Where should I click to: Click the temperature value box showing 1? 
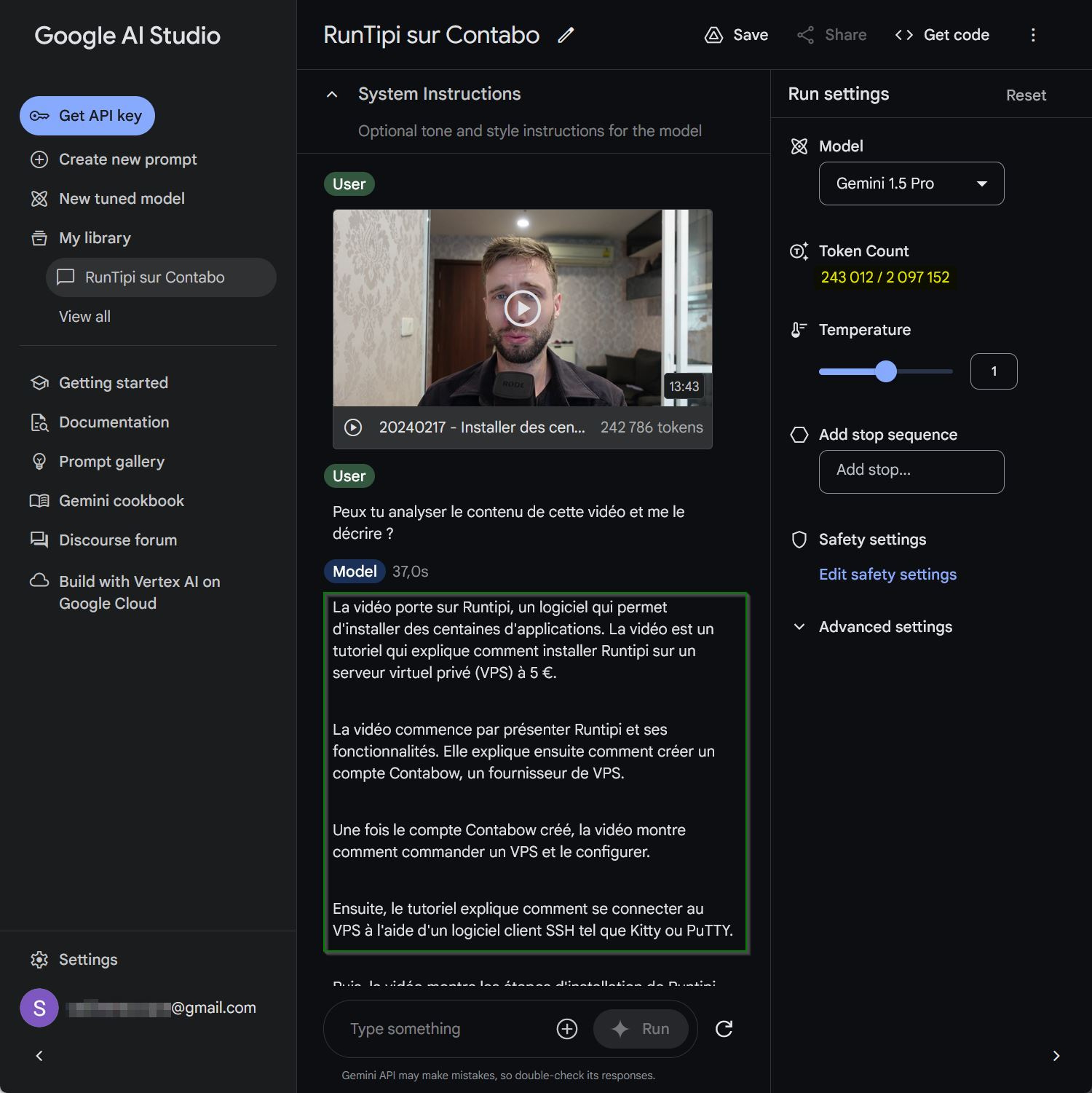(x=994, y=371)
